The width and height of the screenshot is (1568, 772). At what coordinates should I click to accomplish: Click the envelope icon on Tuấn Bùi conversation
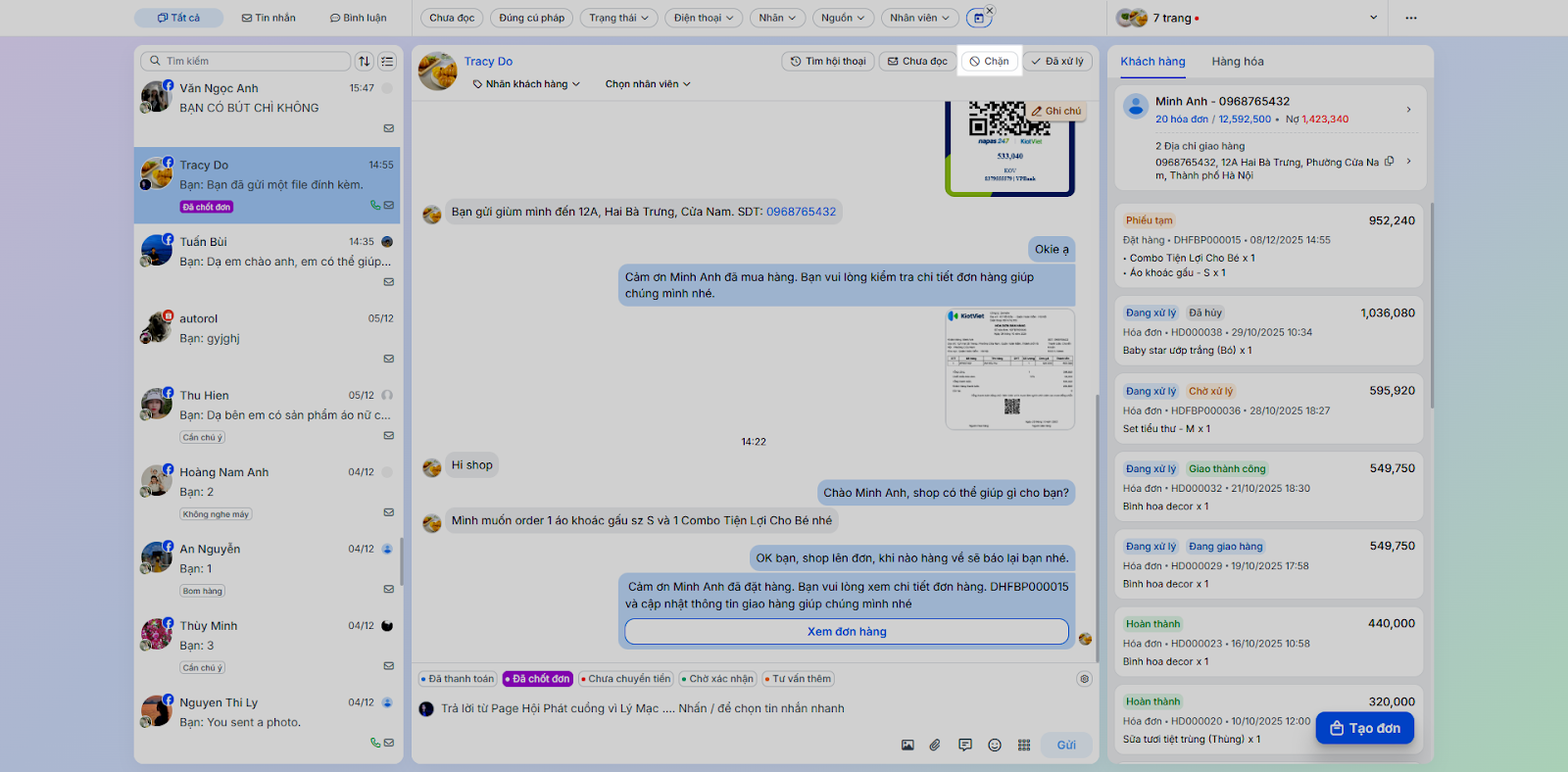click(x=389, y=282)
